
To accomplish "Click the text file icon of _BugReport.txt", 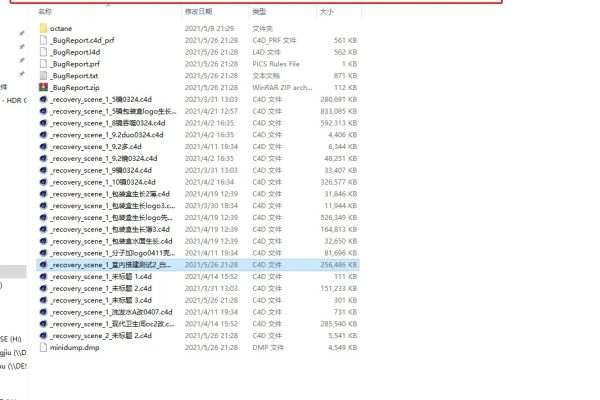I will [44, 75].
